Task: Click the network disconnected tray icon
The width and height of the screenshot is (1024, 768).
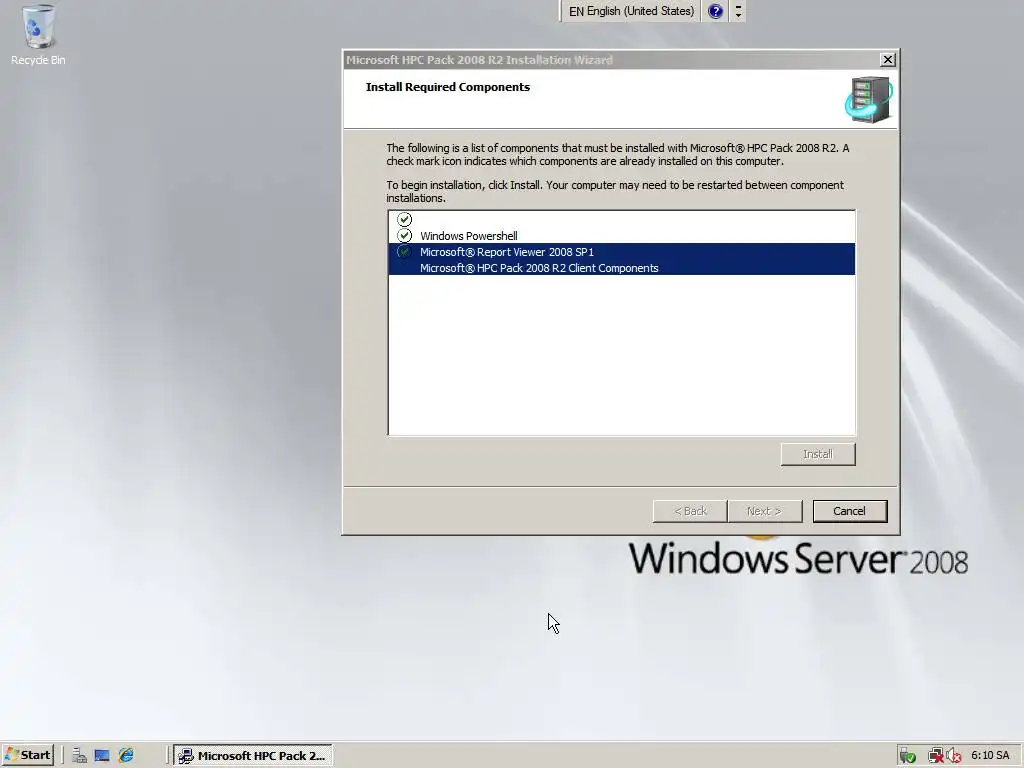Action: tap(936, 756)
